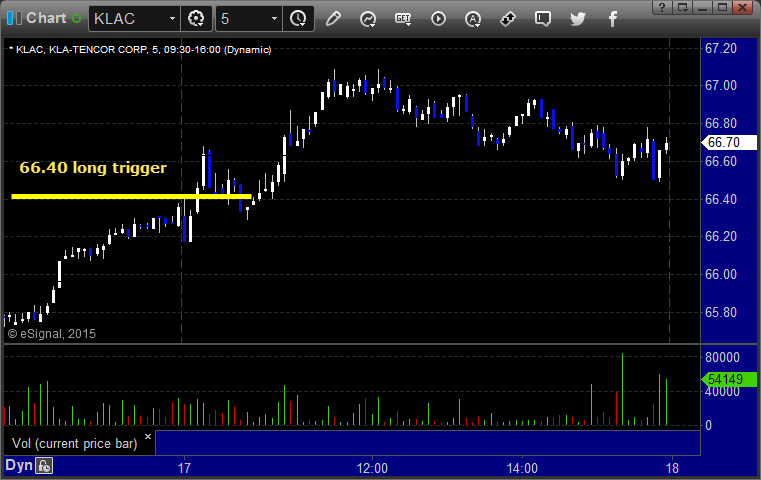Screen dimensions: 761x480
Task: Open the time template clock button
Action: 298,19
